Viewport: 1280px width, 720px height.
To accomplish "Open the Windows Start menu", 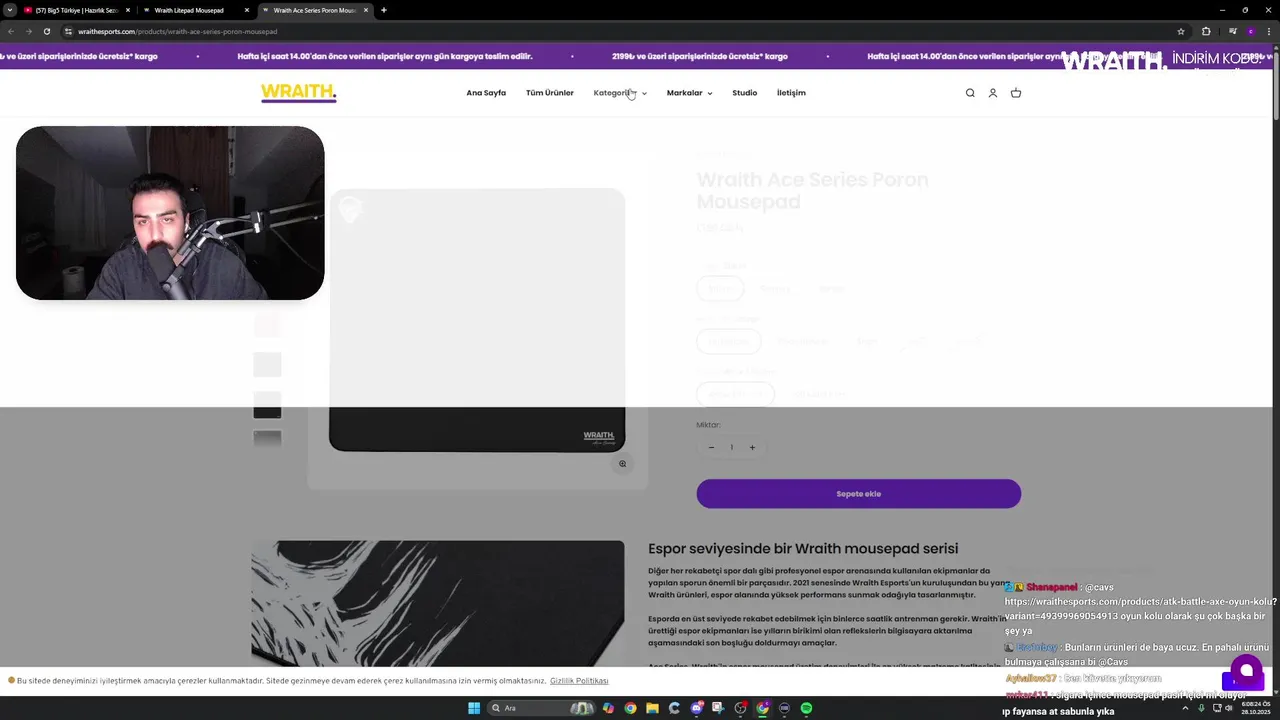I will point(474,708).
